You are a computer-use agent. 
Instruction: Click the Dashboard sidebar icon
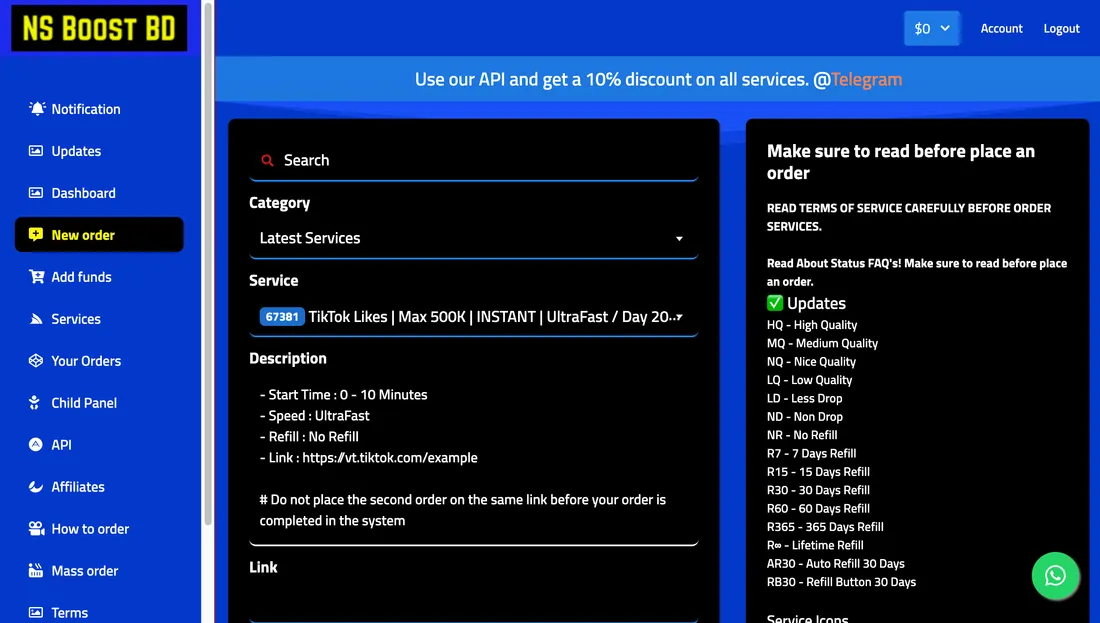(x=36, y=193)
